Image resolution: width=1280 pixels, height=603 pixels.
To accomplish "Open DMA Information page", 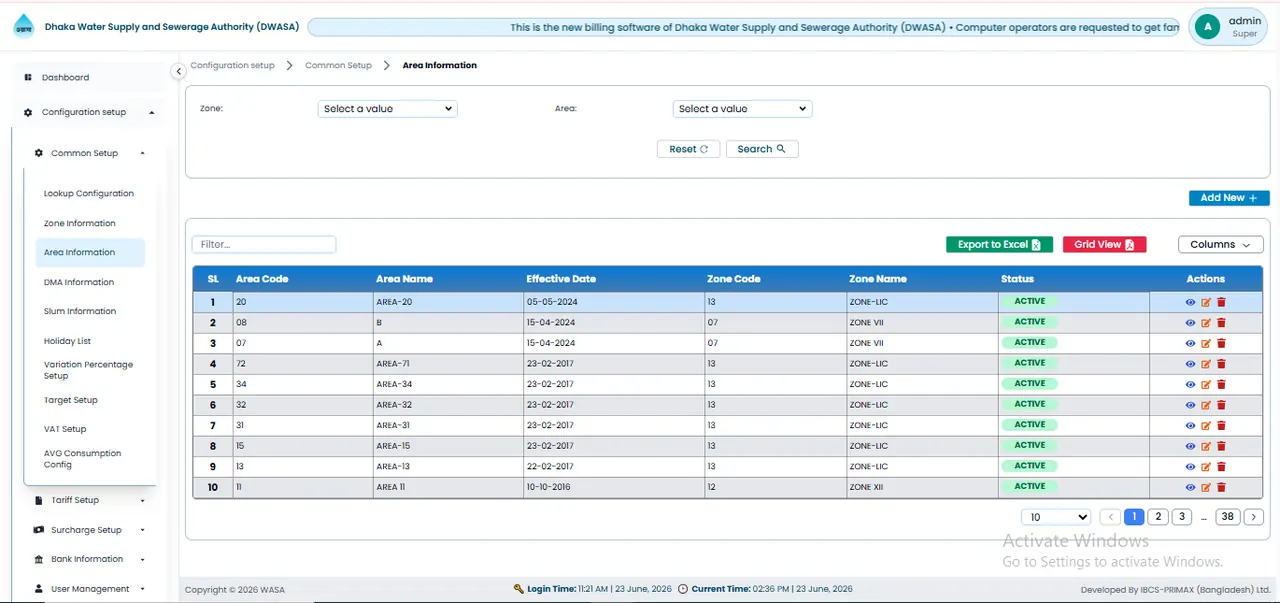I will click(79, 282).
